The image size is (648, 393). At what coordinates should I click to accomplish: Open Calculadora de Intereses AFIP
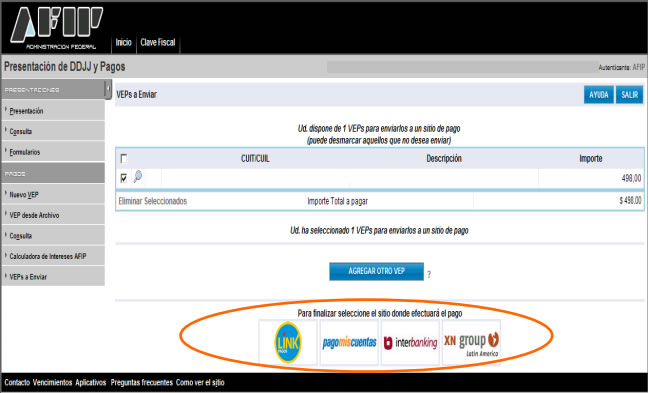48,256
